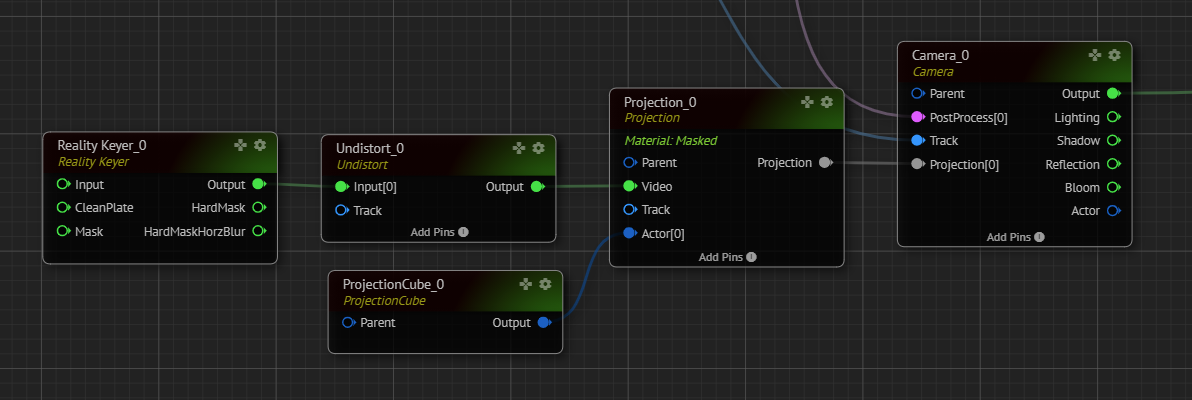Click Add Pins on Camera_0 node
The image size is (1192, 400).
pos(1014,237)
